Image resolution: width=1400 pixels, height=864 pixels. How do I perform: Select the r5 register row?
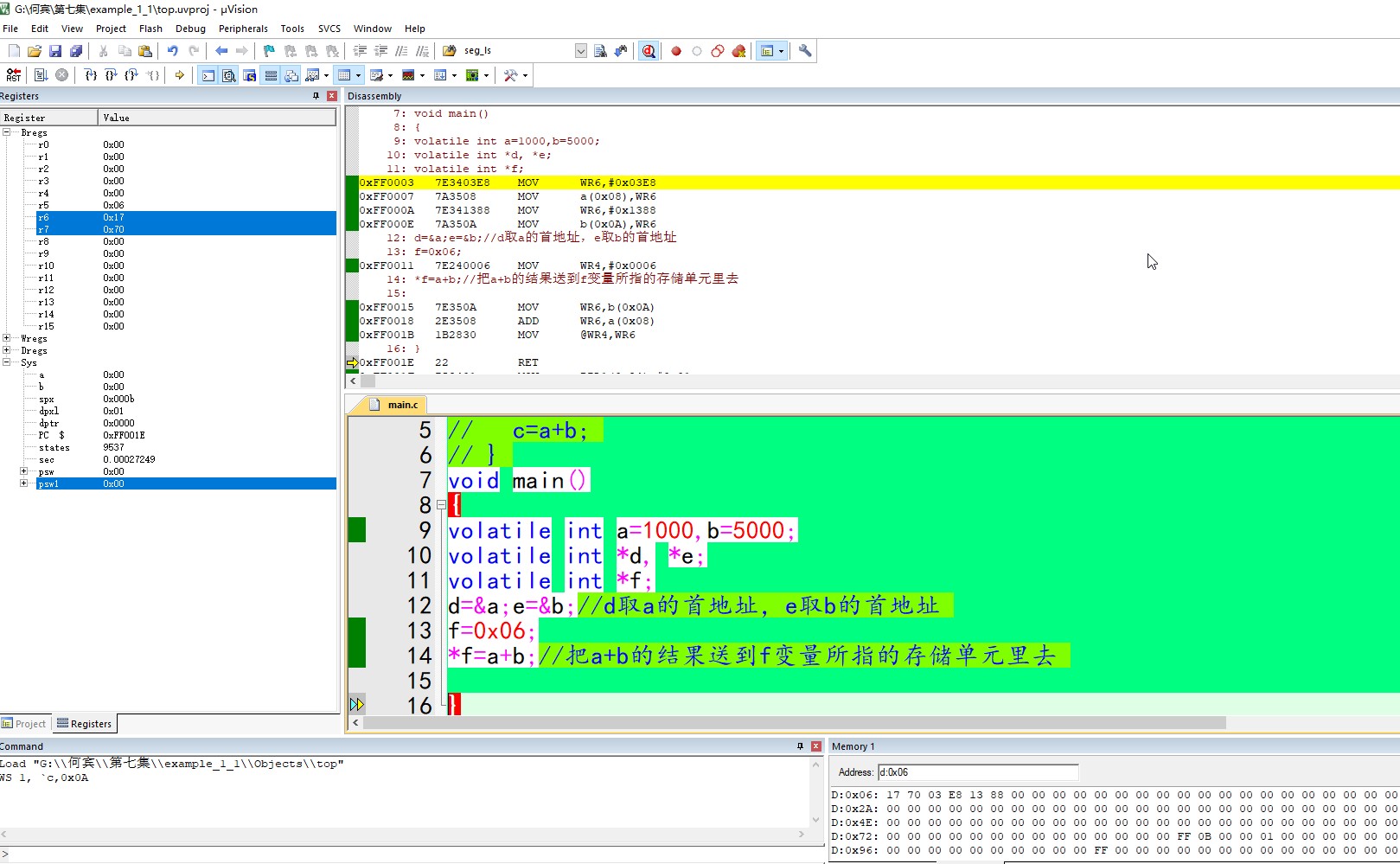[43, 205]
